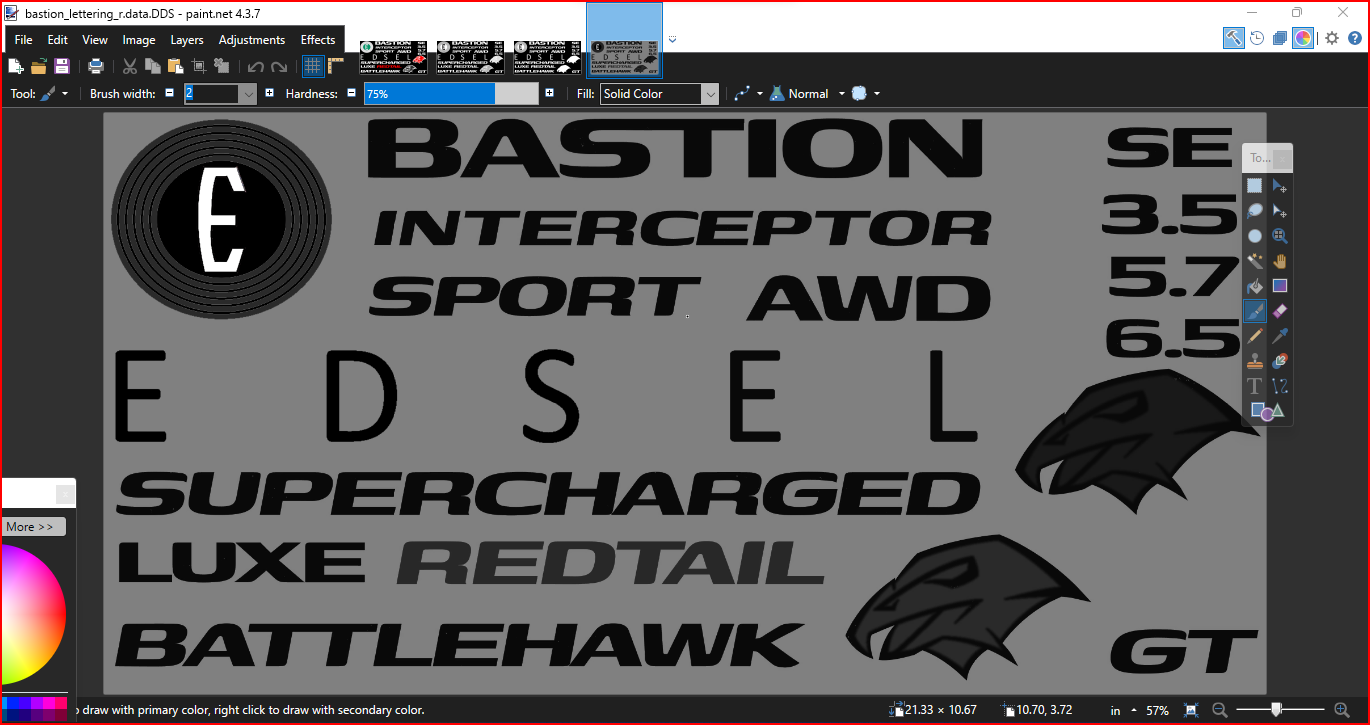Image resolution: width=1370 pixels, height=725 pixels.
Task: Open the View menu
Action: (95, 40)
